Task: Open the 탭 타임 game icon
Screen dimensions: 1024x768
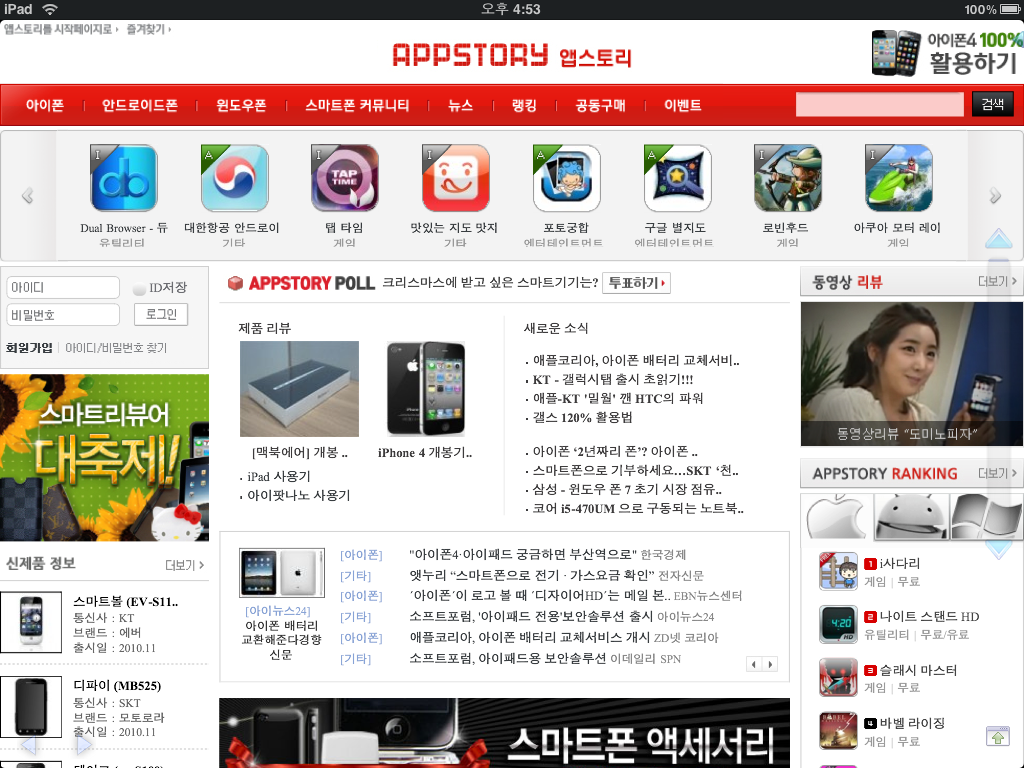Action: 345,178
